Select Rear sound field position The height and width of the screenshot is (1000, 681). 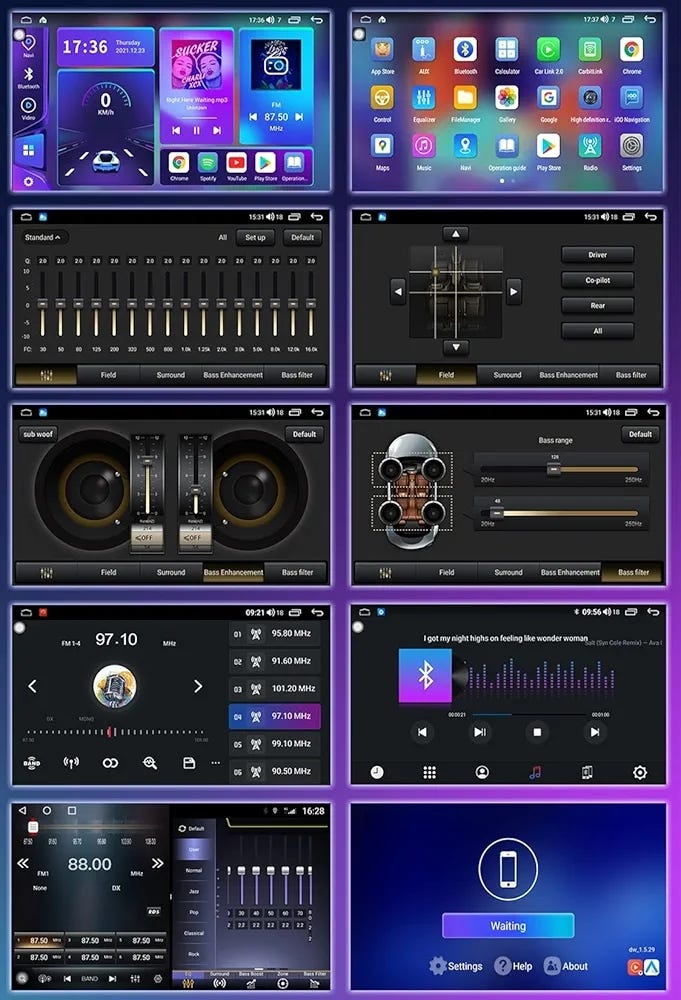(597, 305)
